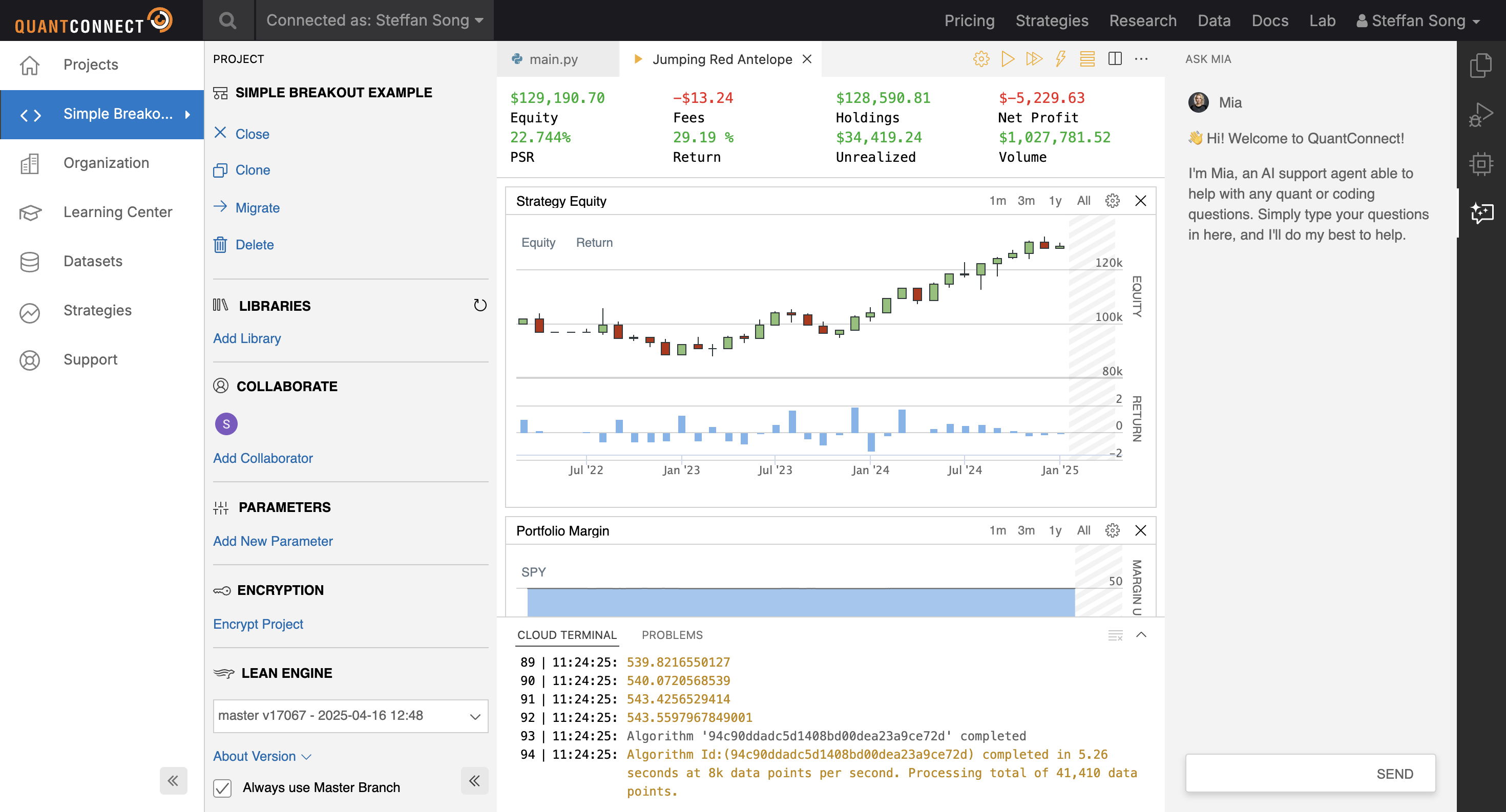Select All range on Portfolio Margin chart
The height and width of the screenshot is (812, 1506).
tap(1083, 530)
